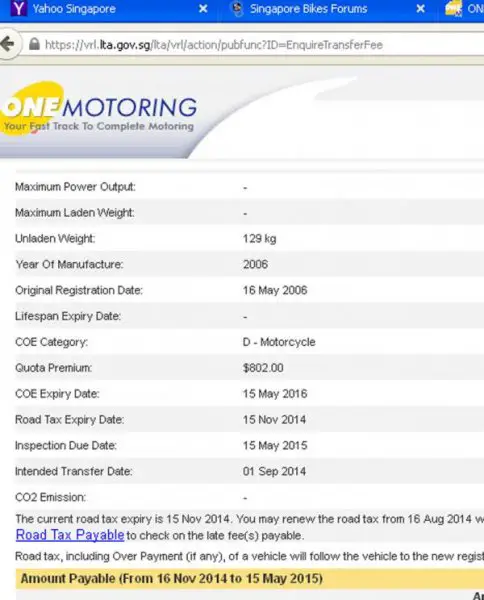Click the Original Registration Date value

click(x=275, y=290)
